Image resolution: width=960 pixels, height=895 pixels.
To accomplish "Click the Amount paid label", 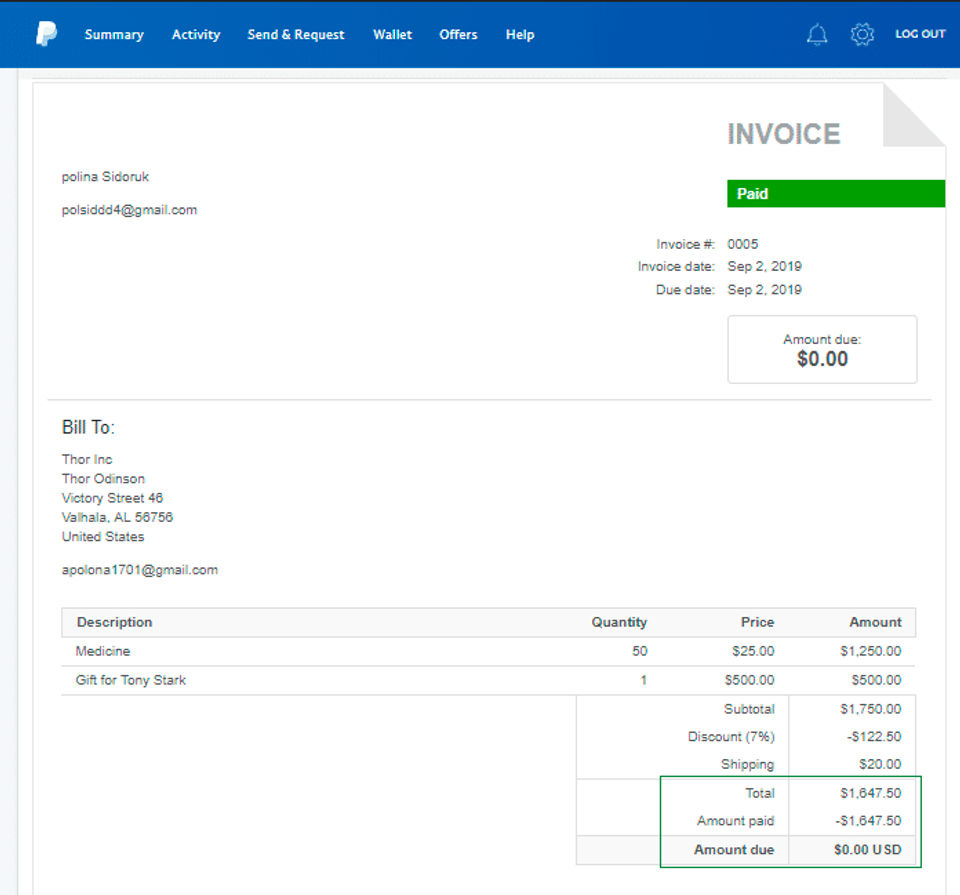I will click(x=735, y=821).
